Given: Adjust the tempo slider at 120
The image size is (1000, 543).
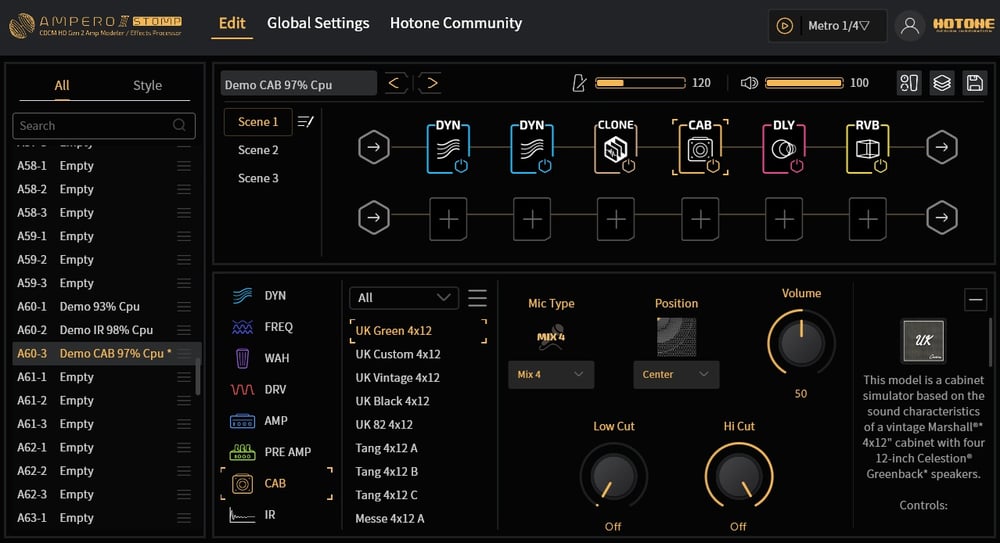Looking at the screenshot, I should point(640,83).
